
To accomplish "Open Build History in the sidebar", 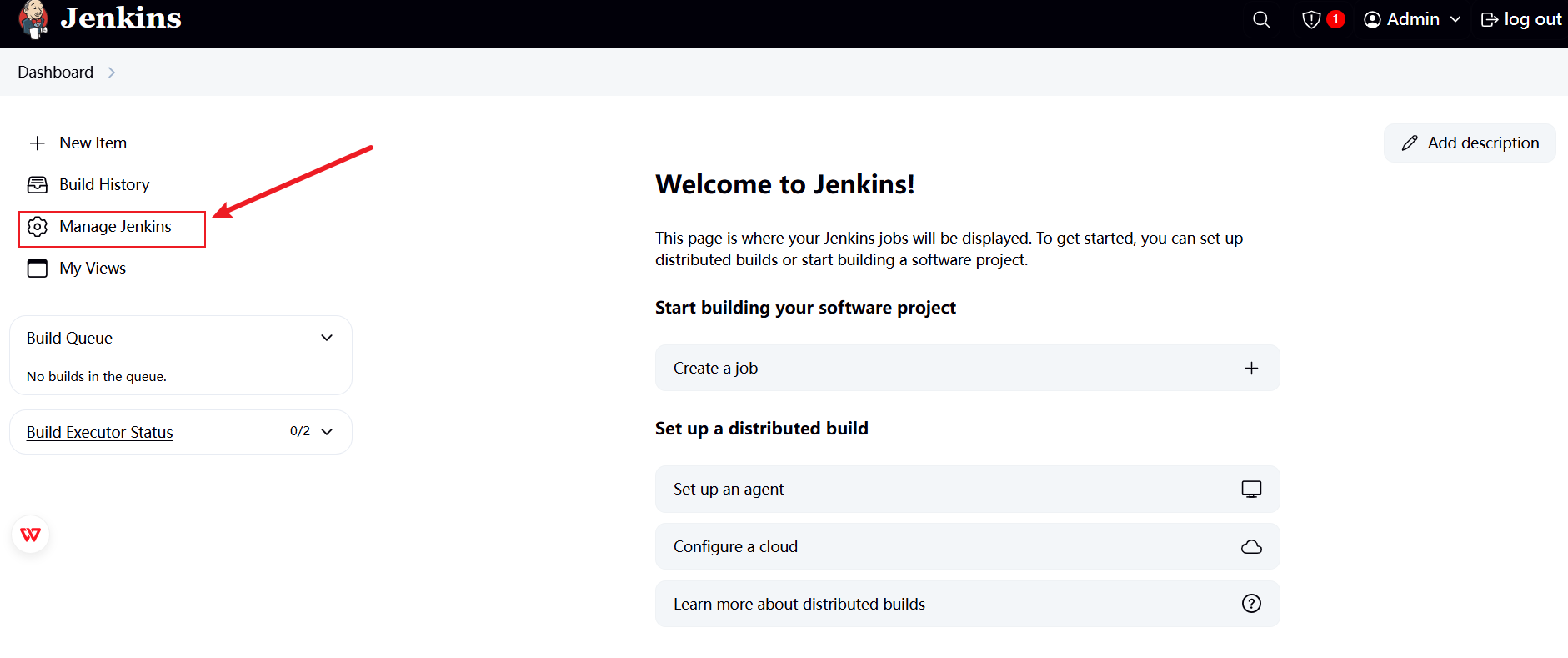I will click(104, 184).
